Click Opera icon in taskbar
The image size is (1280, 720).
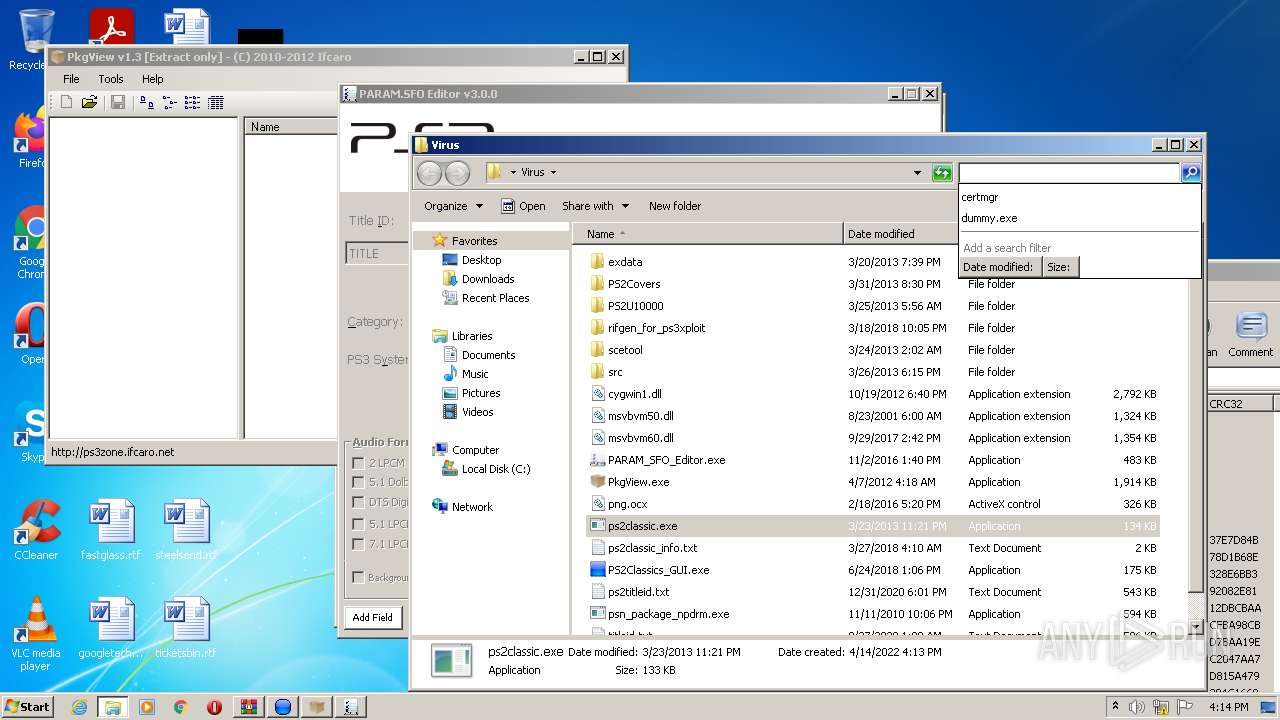point(215,707)
